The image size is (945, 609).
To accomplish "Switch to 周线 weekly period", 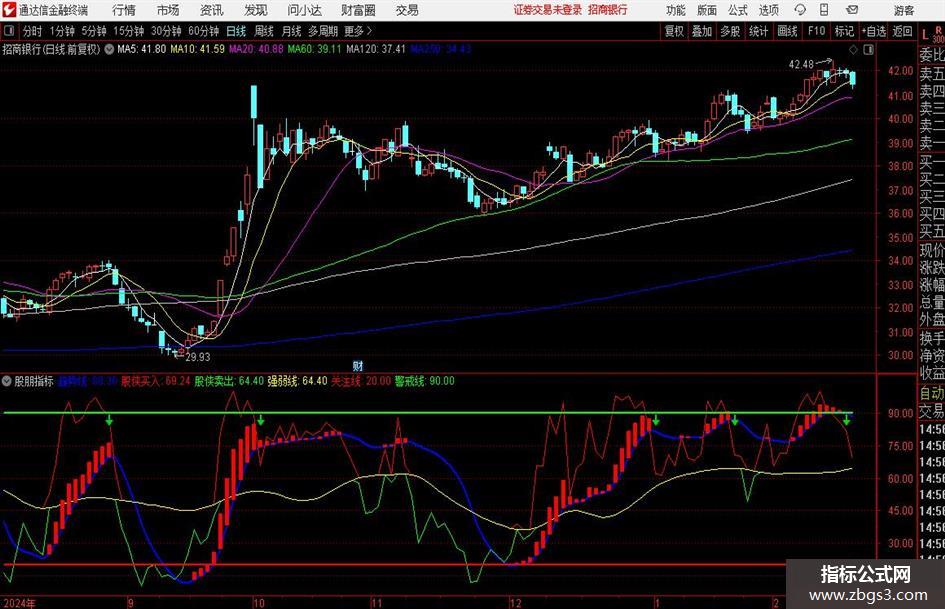I will (x=263, y=31).
